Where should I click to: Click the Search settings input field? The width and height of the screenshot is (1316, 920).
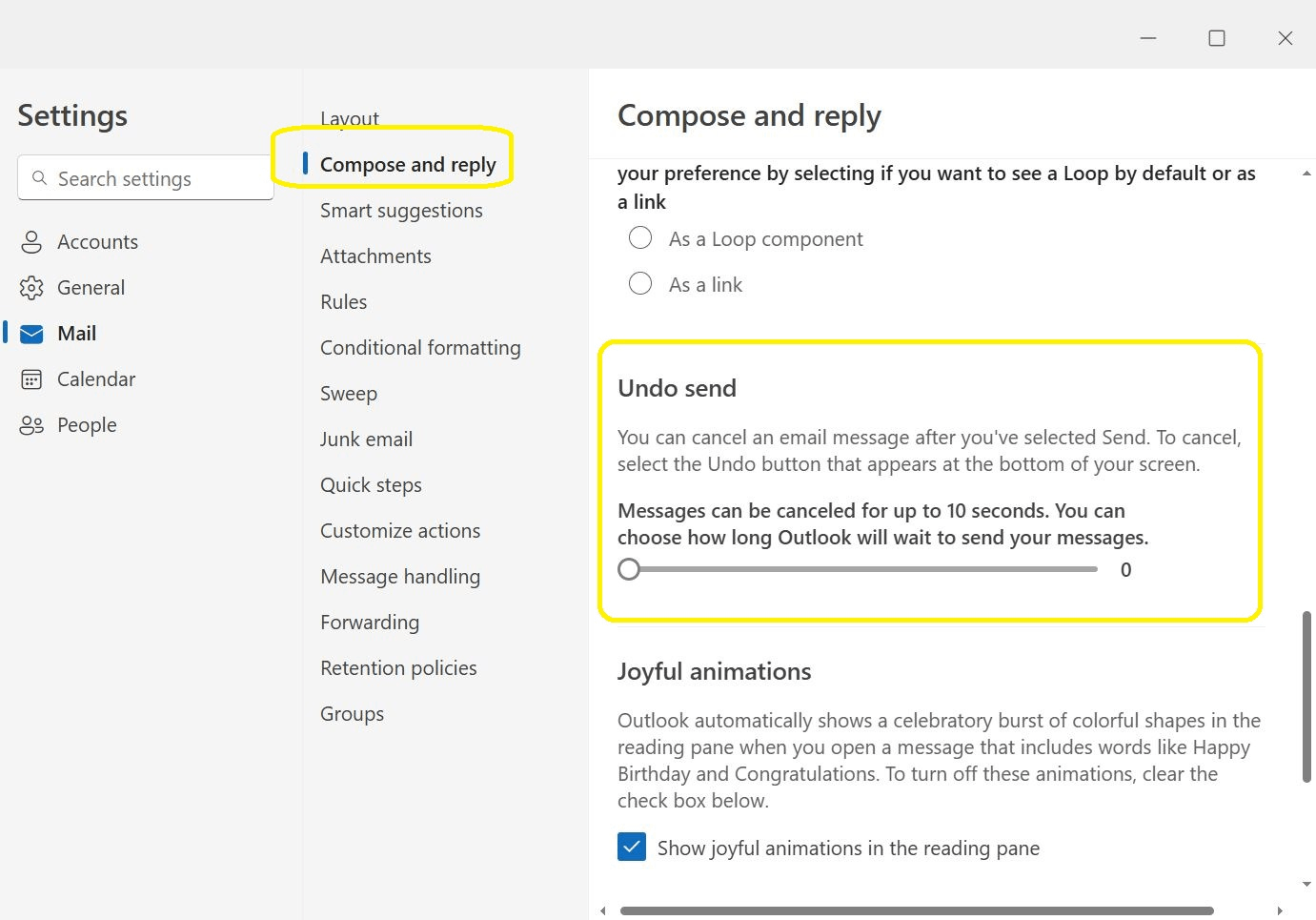[146, 178]
